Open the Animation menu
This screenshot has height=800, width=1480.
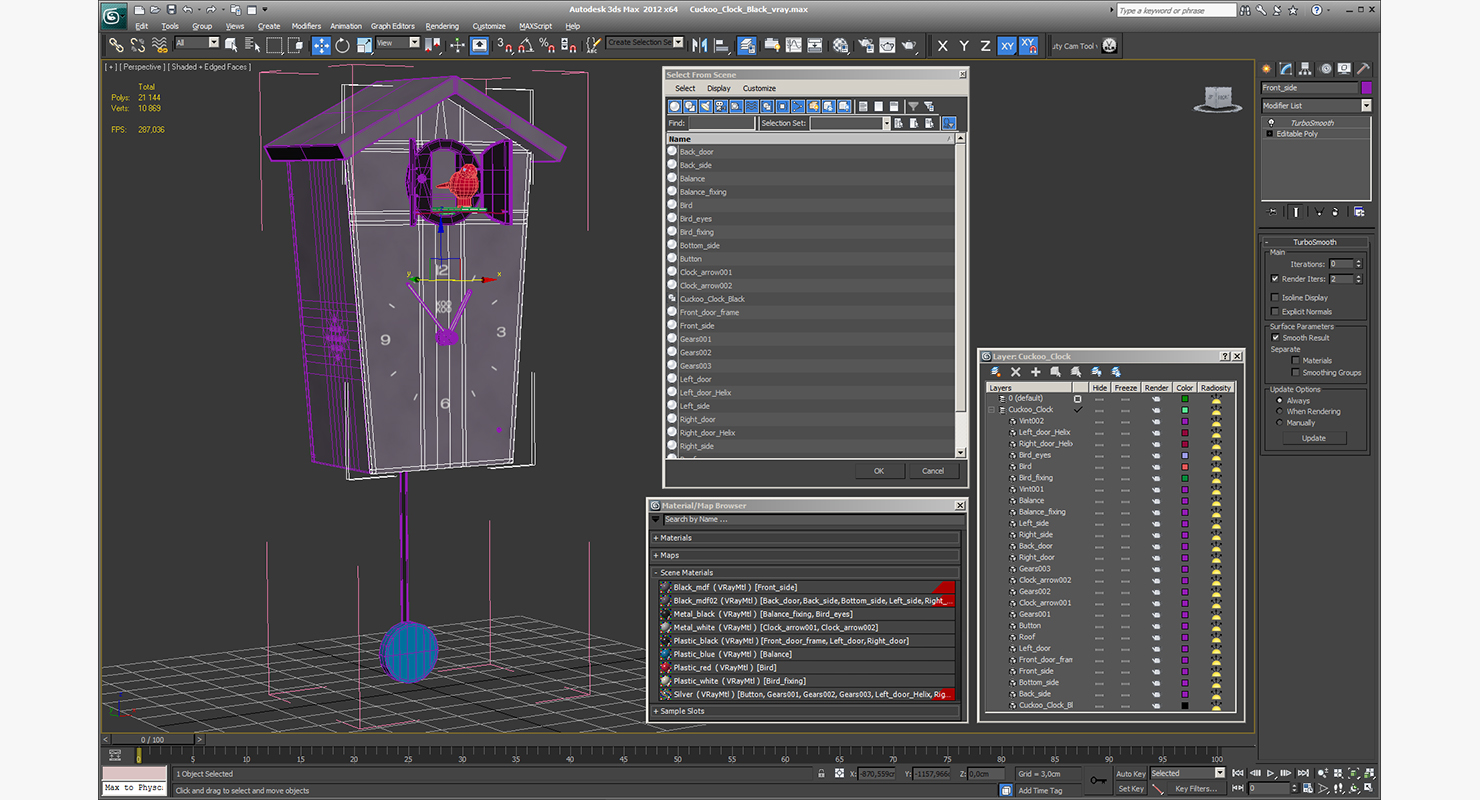tap(346, 26)
